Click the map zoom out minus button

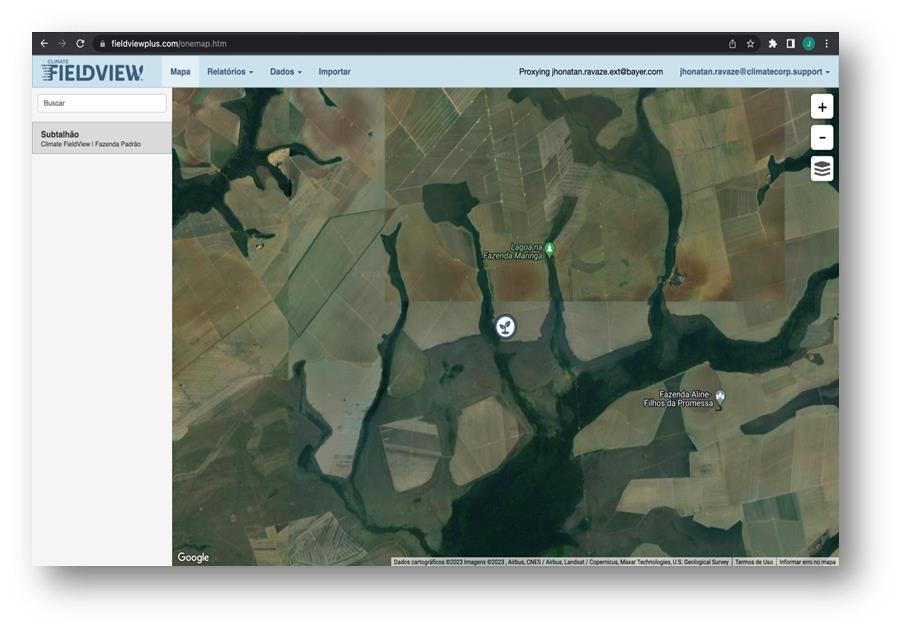pyautogui.click(x=821, y=138)
